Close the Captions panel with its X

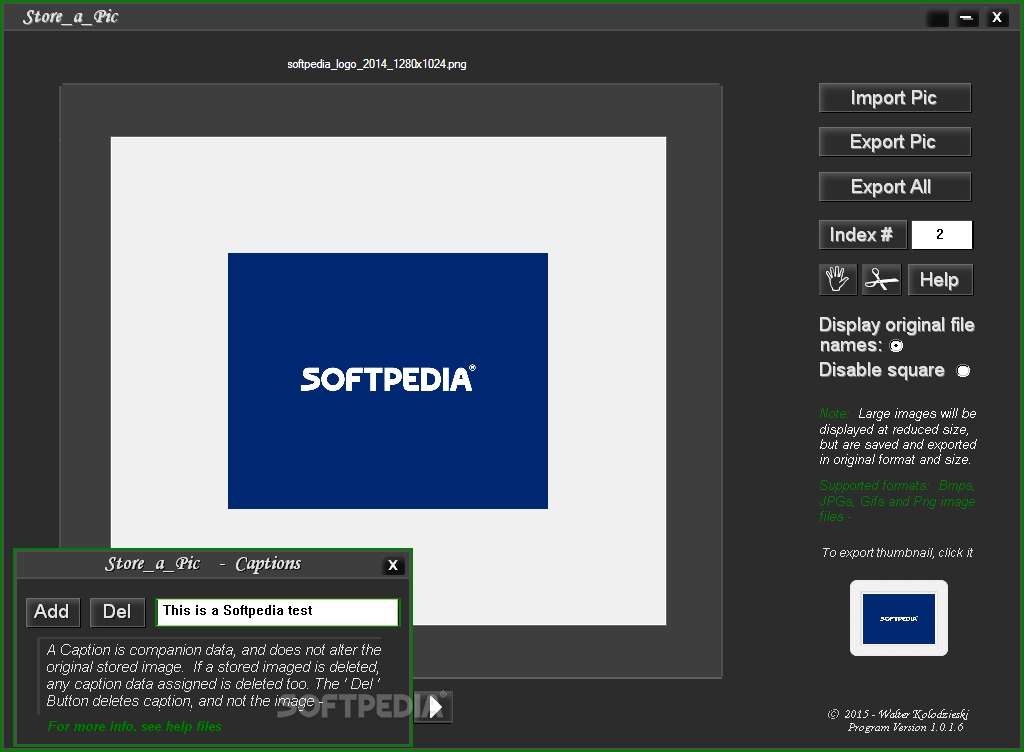tap(392, 565)
